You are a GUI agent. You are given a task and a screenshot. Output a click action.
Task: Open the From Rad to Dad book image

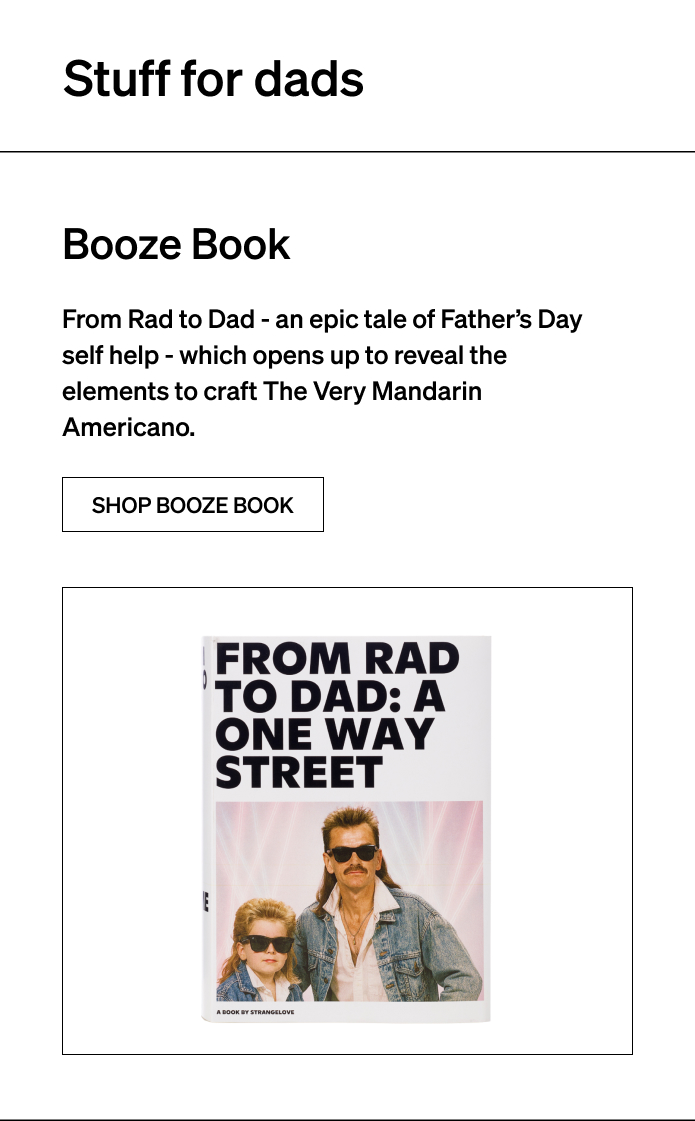[x=347, y=821]
